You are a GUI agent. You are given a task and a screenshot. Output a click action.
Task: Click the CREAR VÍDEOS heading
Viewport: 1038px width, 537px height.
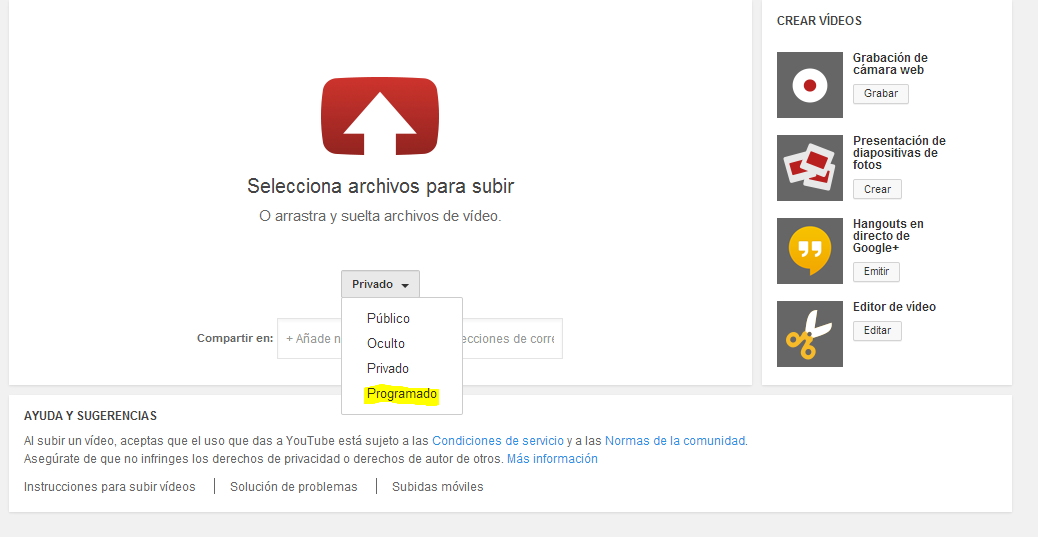820,21
